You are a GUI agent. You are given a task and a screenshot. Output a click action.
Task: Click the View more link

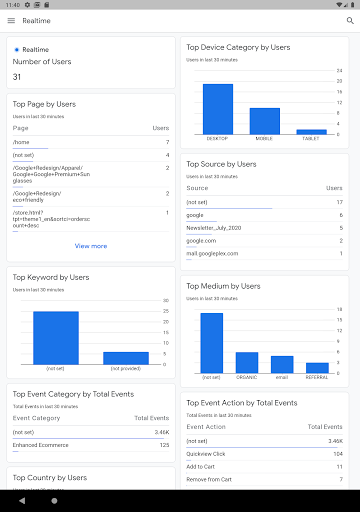point(91,246)
